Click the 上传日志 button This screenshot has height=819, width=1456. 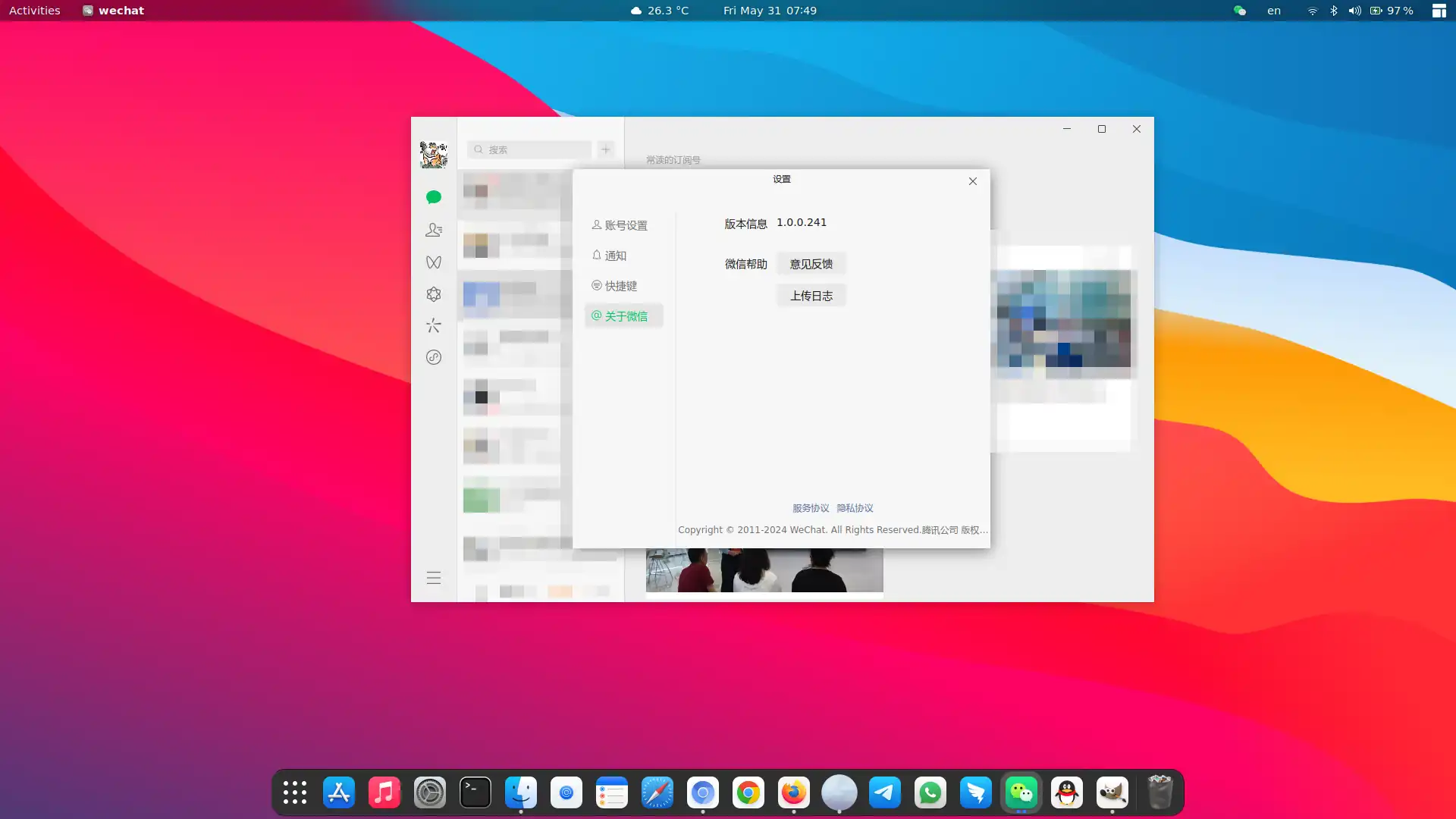[811, 296]
